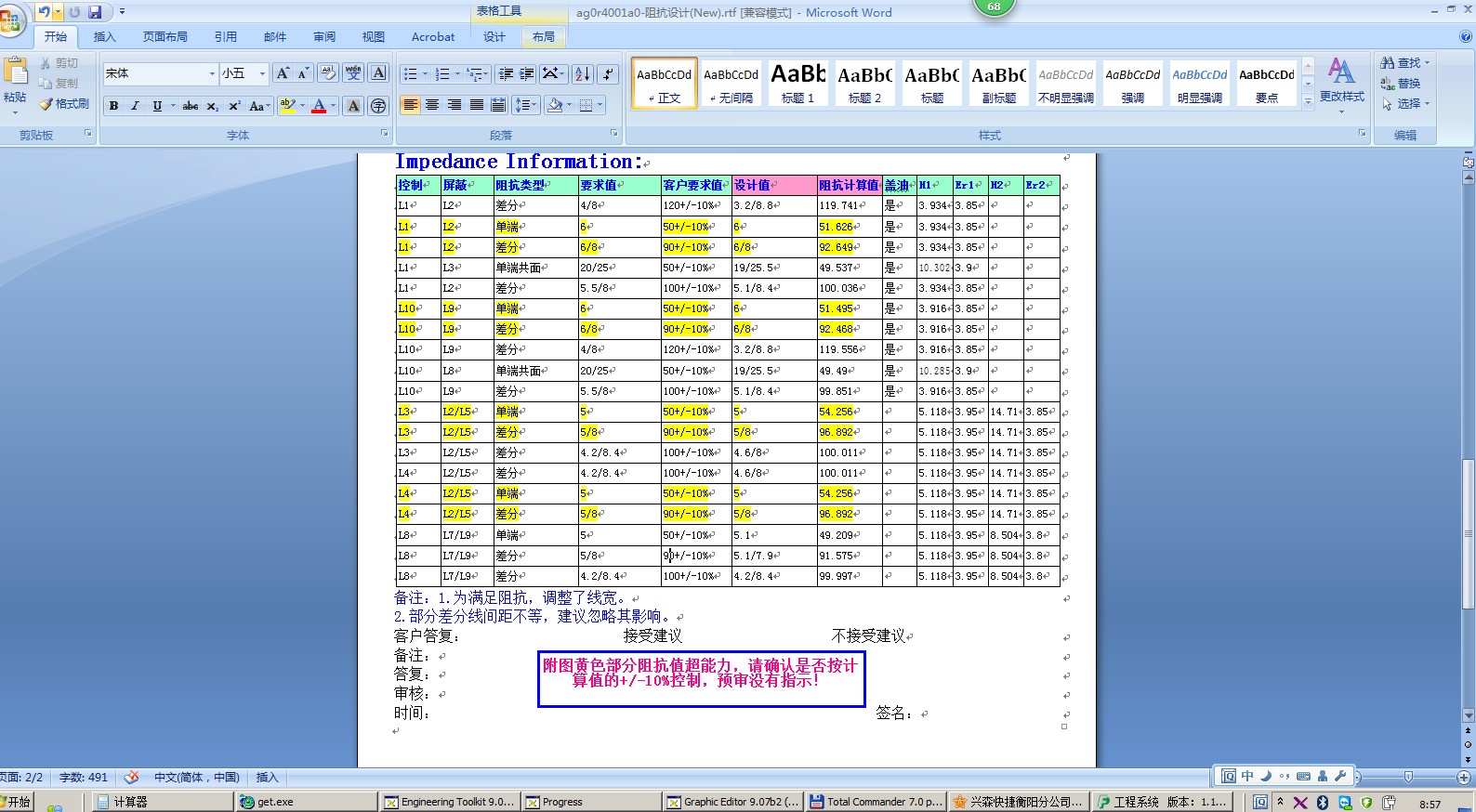This screenshot has height=812, width=1476.
Task: Open the underline style dropdown arrow
Action: click(x=172, y=106)
